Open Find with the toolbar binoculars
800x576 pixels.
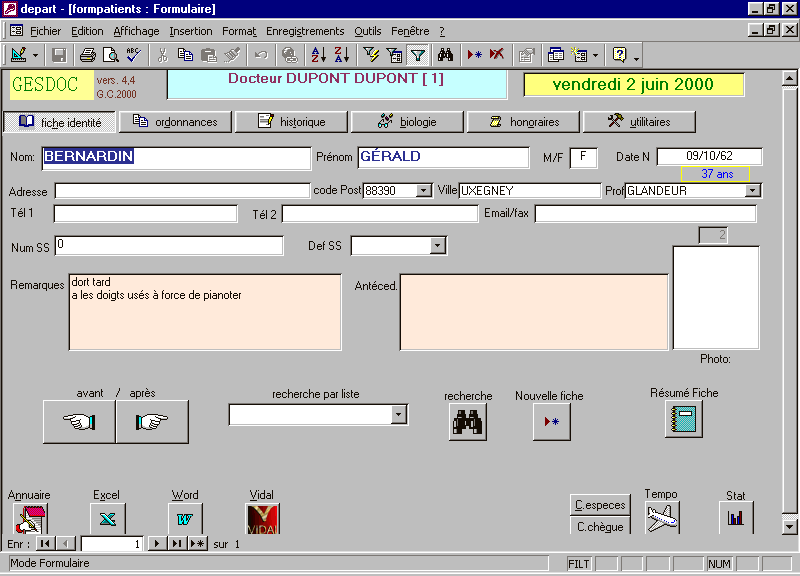(x=445, y=55)
